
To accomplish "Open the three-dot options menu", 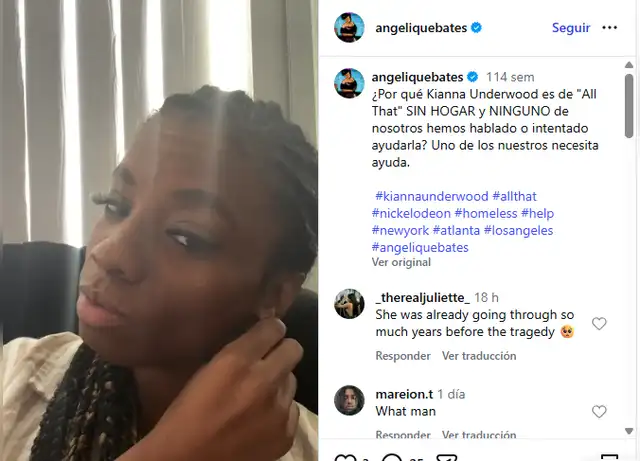I will (609, 28).
